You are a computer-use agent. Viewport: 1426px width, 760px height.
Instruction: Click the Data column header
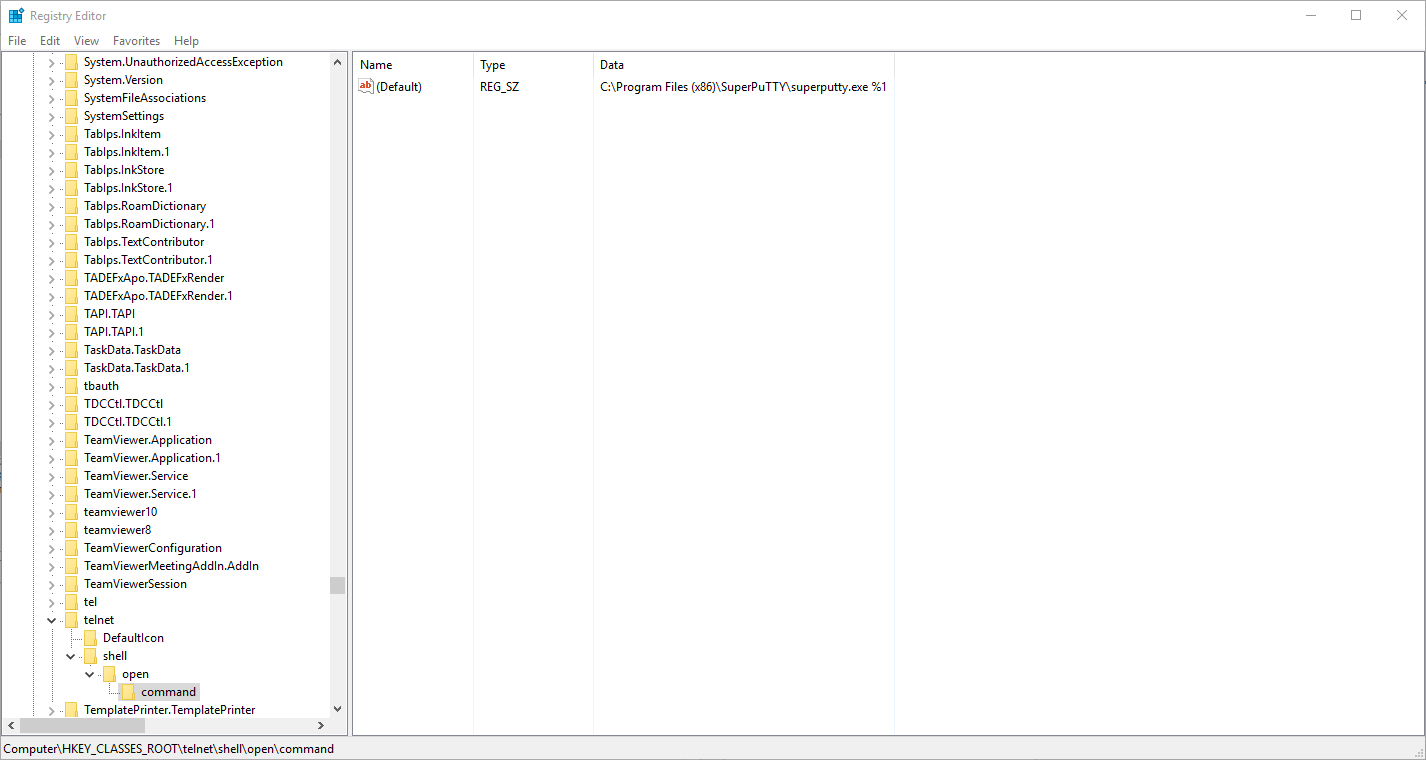[612, 65]
